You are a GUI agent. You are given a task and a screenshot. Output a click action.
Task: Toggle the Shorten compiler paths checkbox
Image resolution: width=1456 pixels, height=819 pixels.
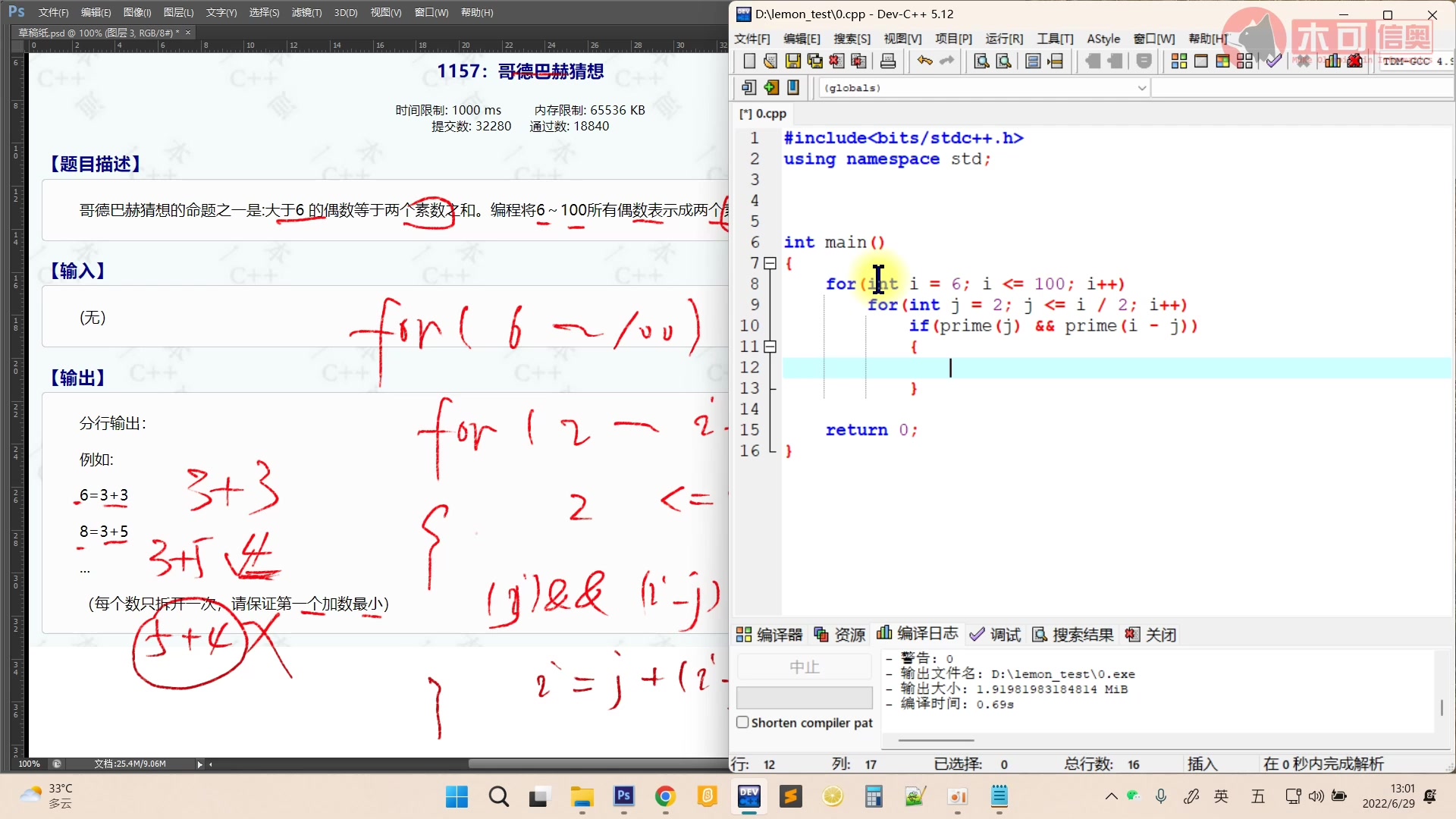pos(743,723)
